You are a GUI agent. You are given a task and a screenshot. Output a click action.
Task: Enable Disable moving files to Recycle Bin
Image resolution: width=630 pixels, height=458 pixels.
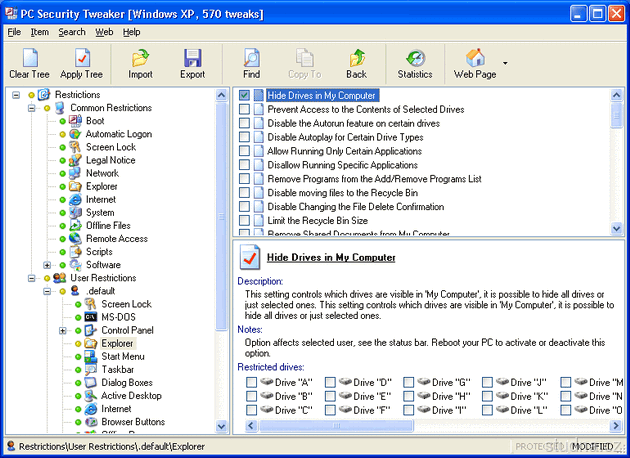click(245, 193)
